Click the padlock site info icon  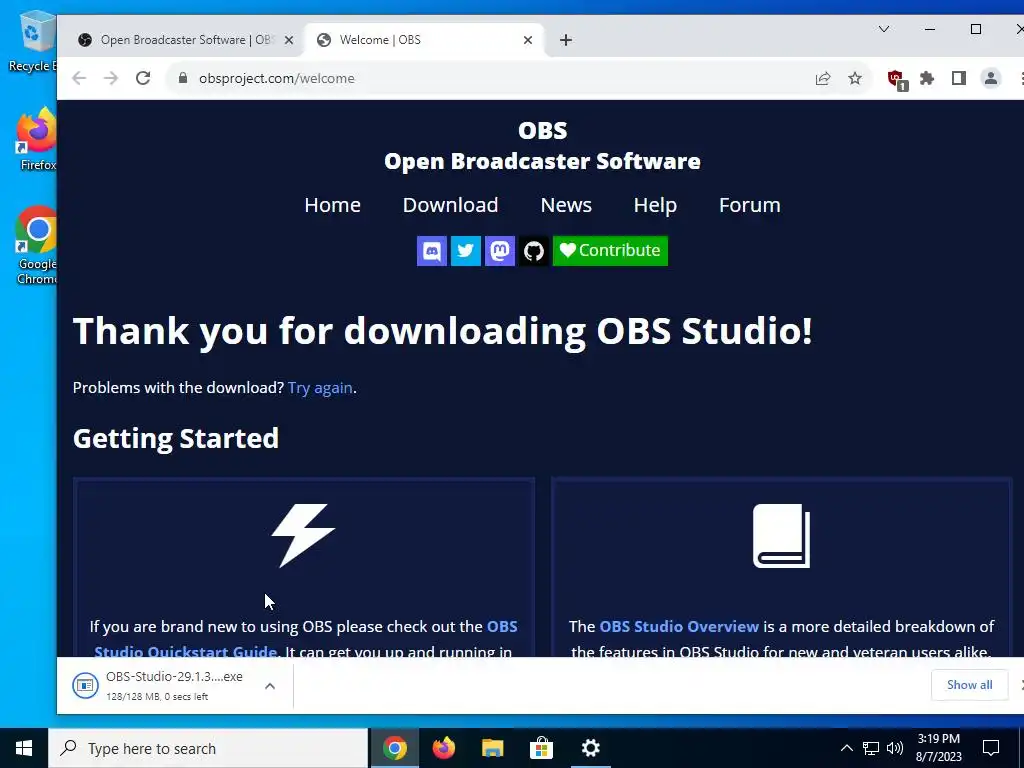[183, 78]
